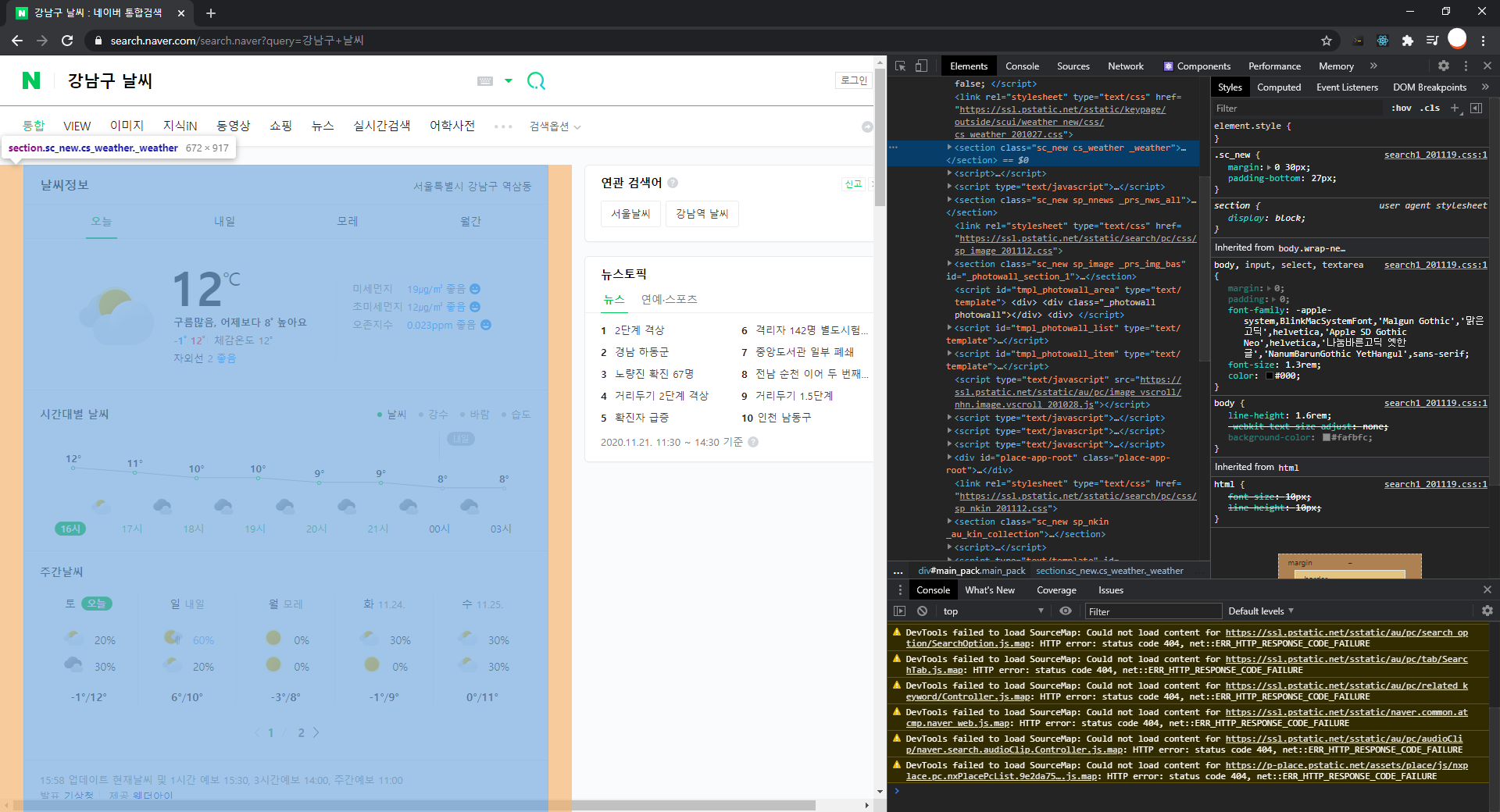Select the 날씨 hourly chart radio option

pyautogui.click(x=391, y=415)
